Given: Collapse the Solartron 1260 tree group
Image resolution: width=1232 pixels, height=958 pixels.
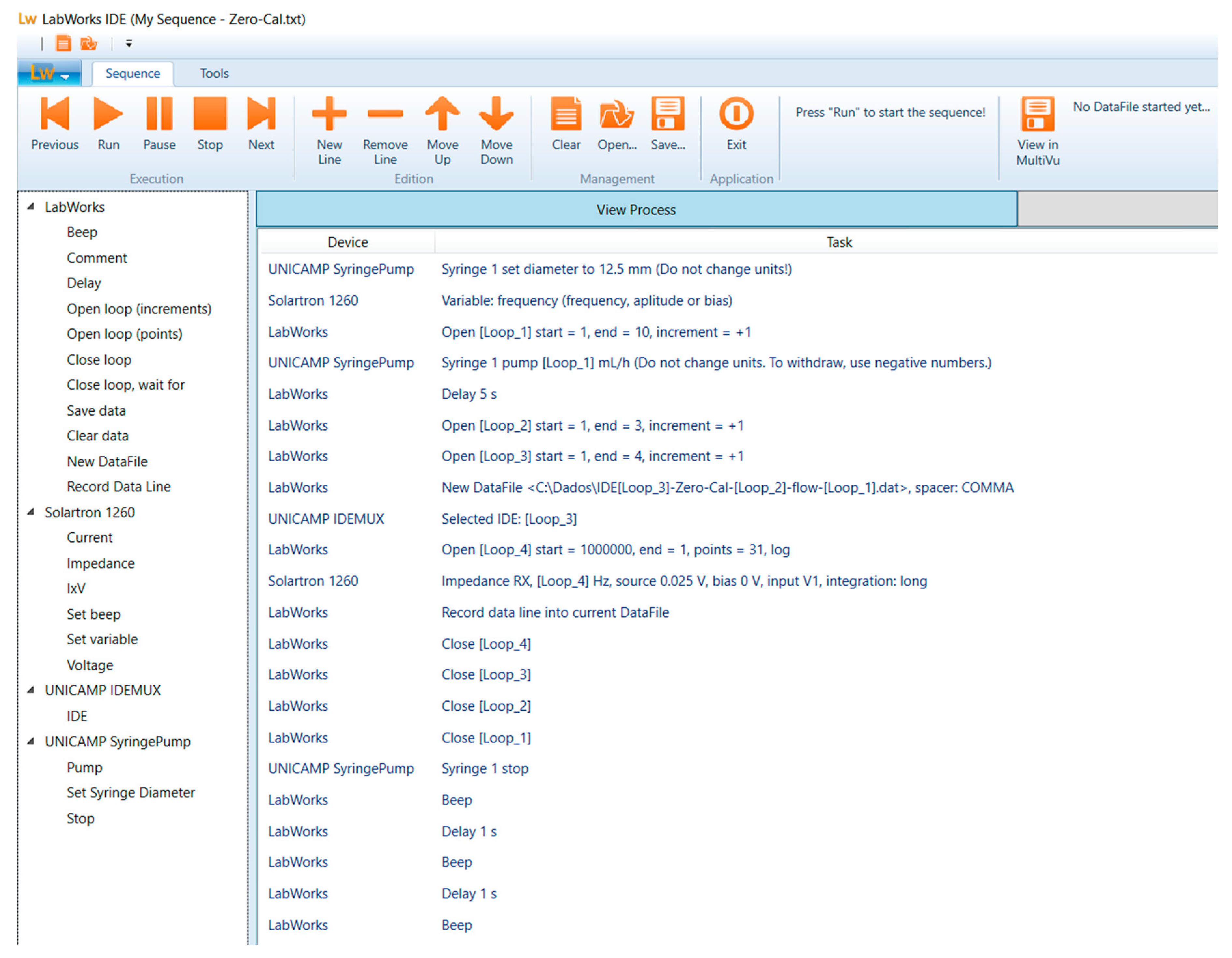Looking at the screenshot, I should 31,512.
